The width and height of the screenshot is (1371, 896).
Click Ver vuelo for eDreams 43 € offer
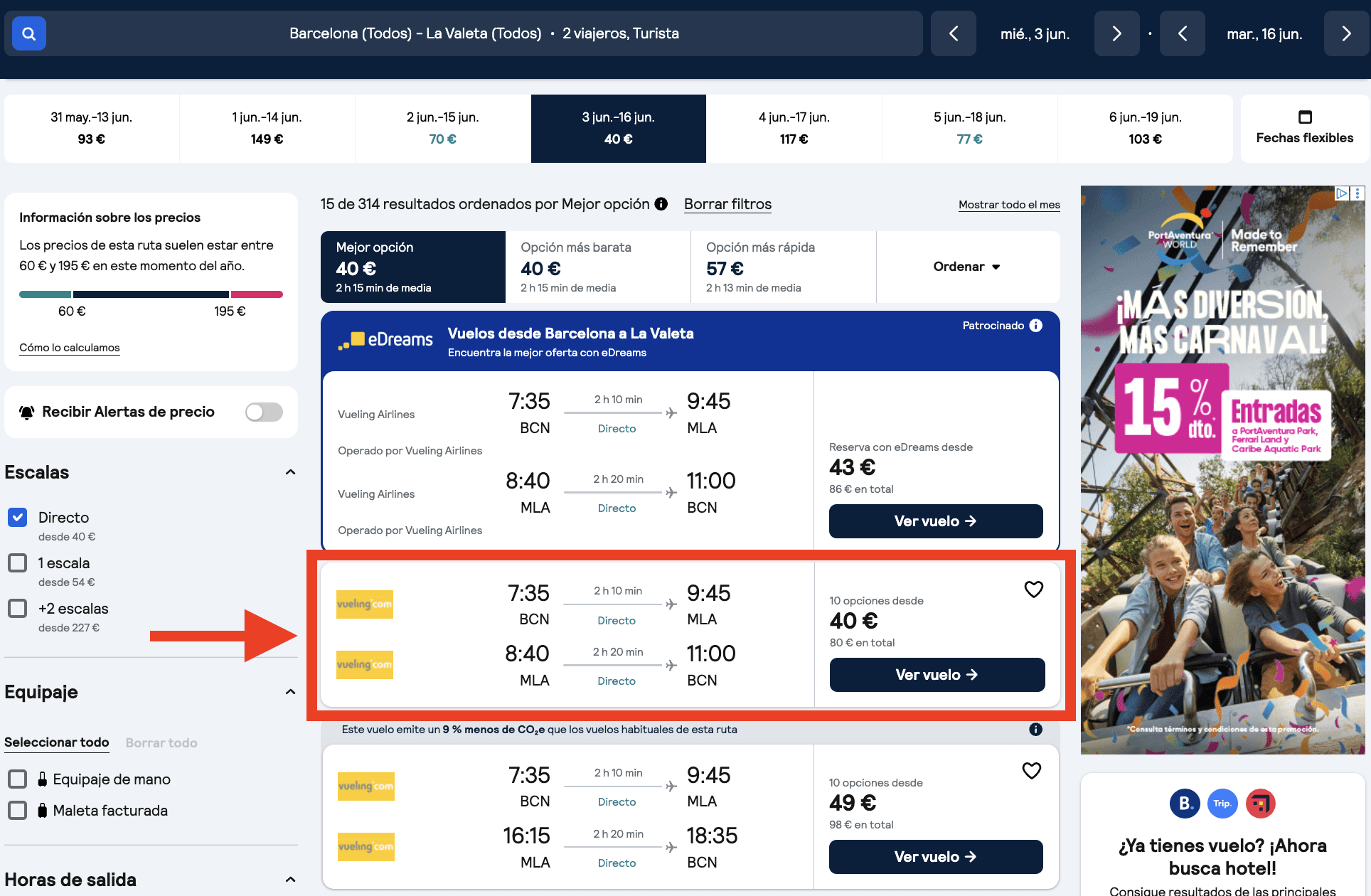[936, 521]
